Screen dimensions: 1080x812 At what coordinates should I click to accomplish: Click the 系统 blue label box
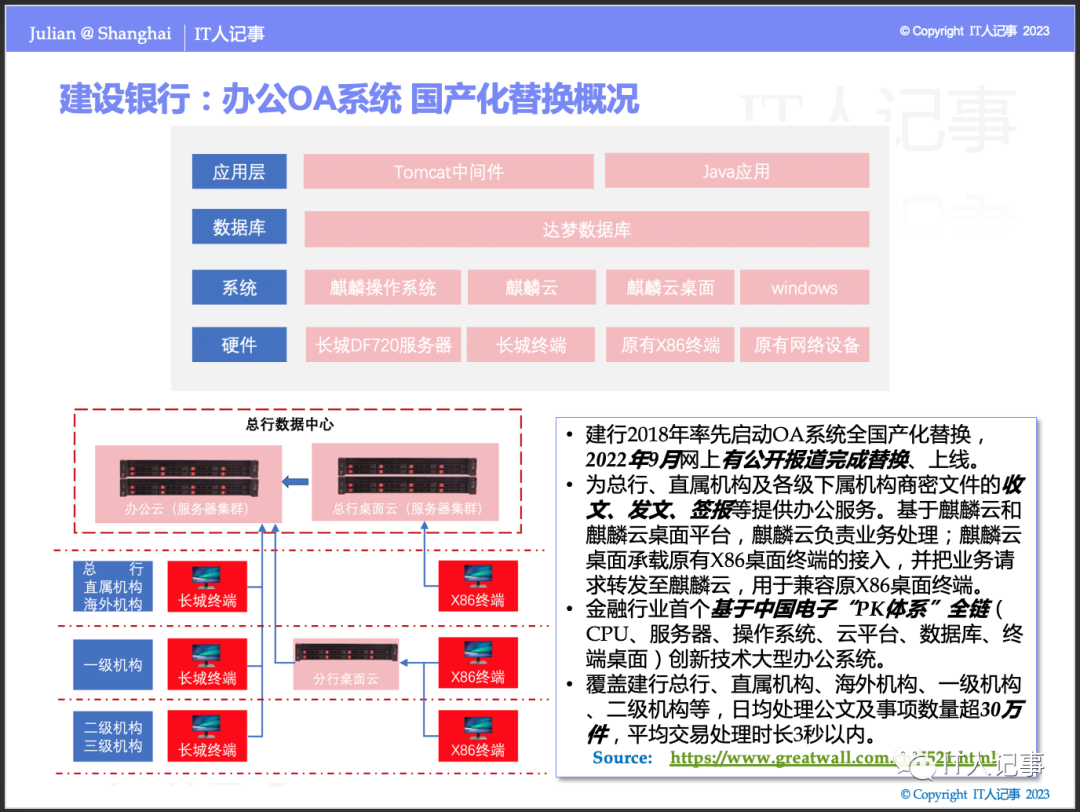tap(239, 287)
